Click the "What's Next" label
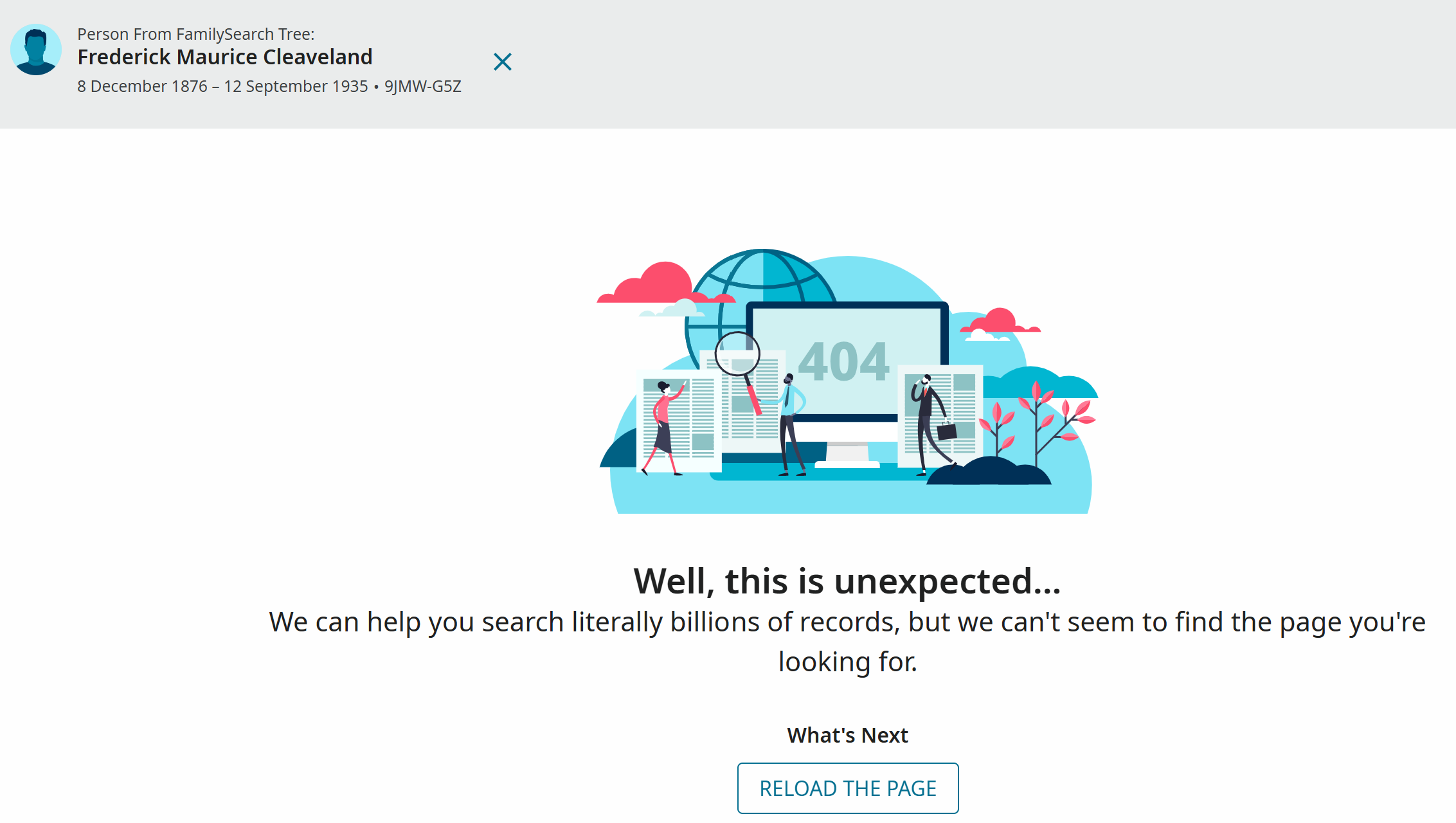The width and height of the screenshot is (1456, 823). (x=847, y=735)
